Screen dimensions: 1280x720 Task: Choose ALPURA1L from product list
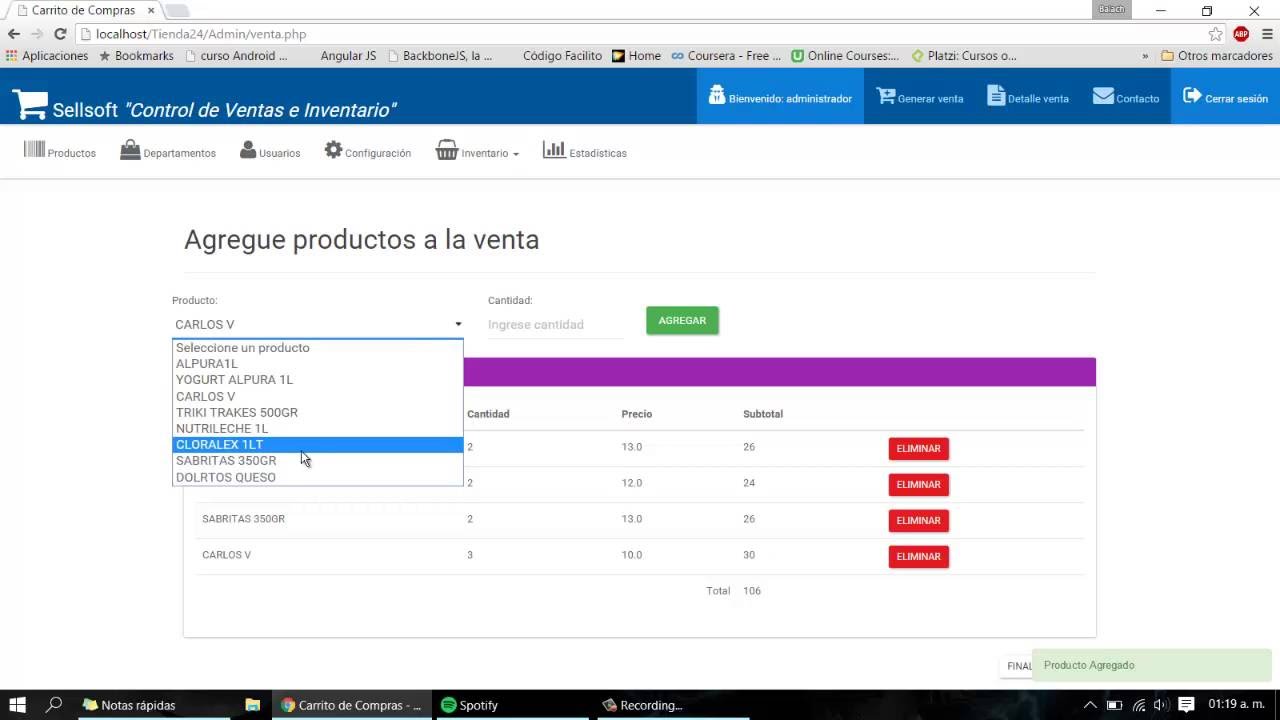tap(318, 364)
